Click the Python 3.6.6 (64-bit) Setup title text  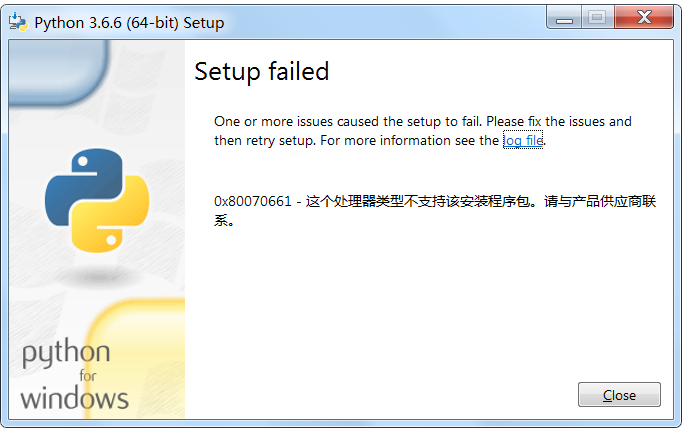tap(129, 23)
